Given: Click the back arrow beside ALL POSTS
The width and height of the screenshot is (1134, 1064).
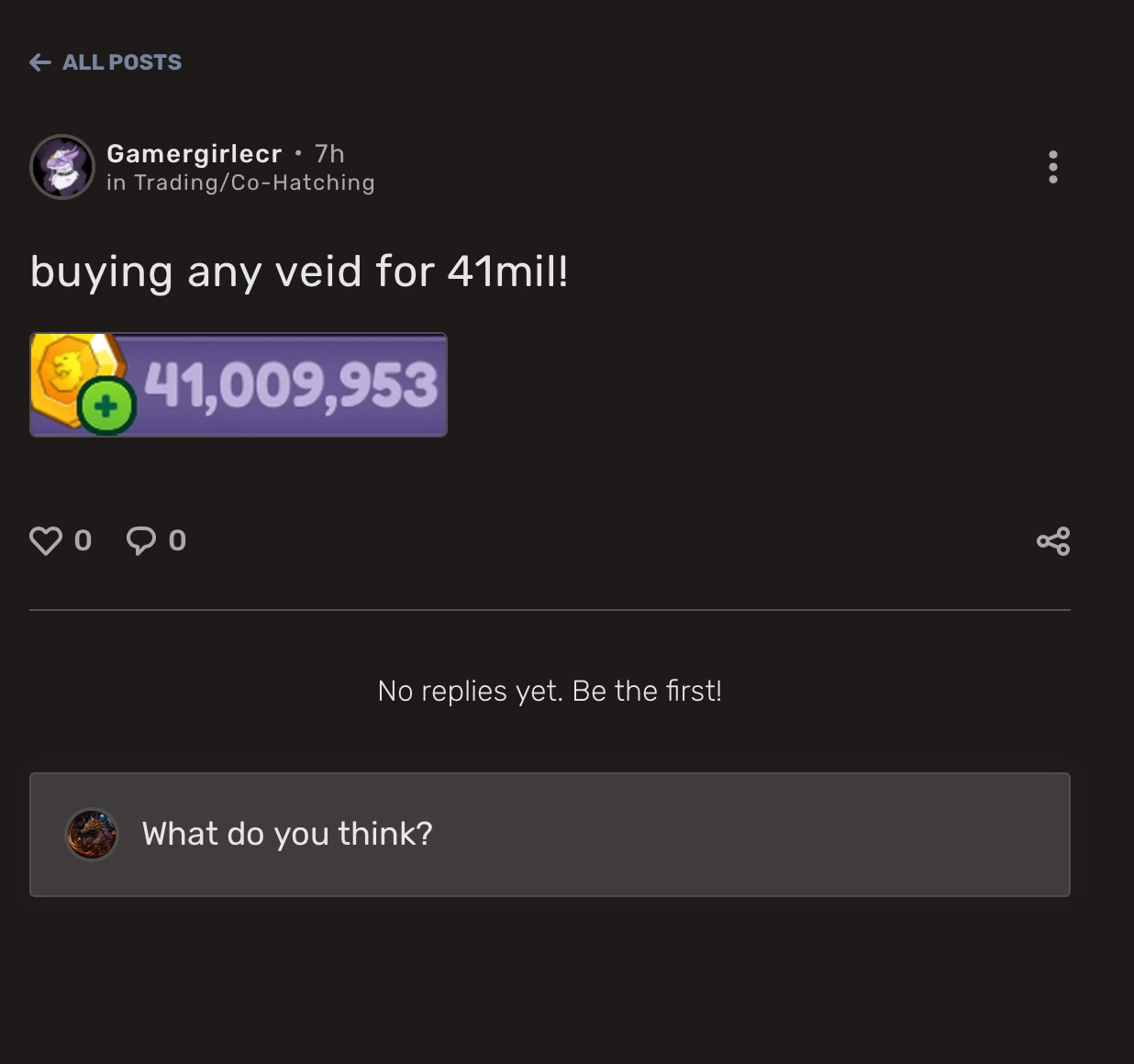Looking at the screenshot, I should pos(39,62).
